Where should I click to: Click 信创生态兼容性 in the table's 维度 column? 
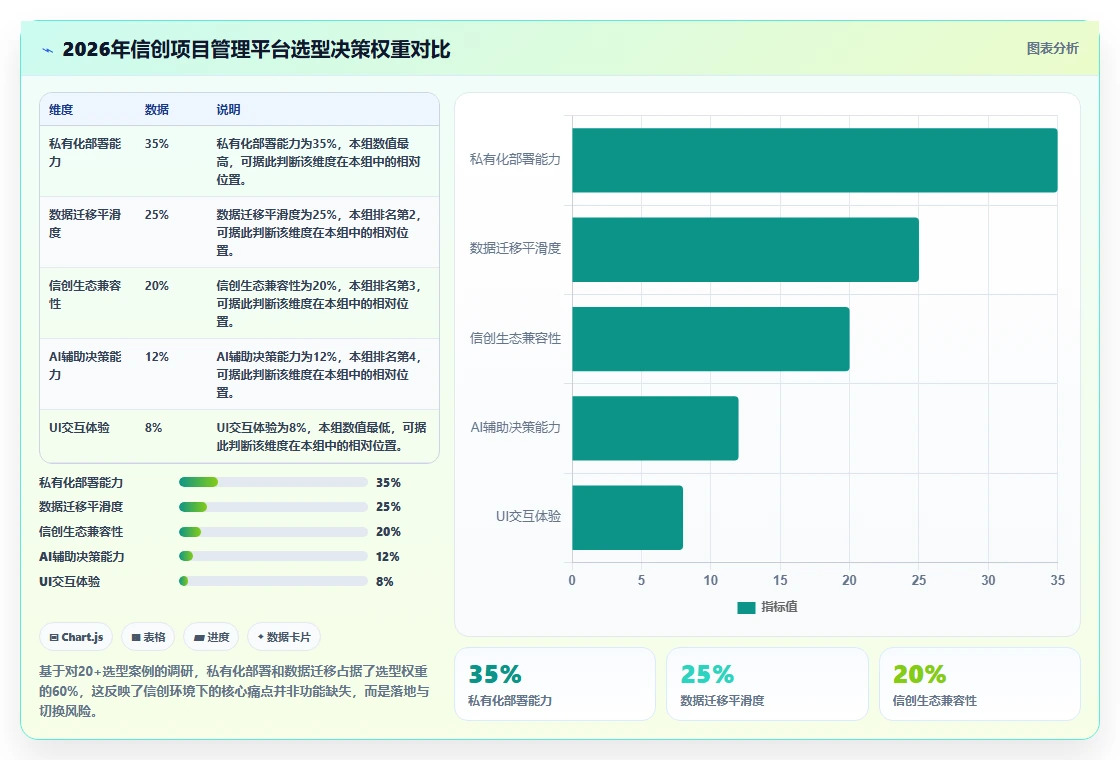pyautogui.click(x=85, y=294)
